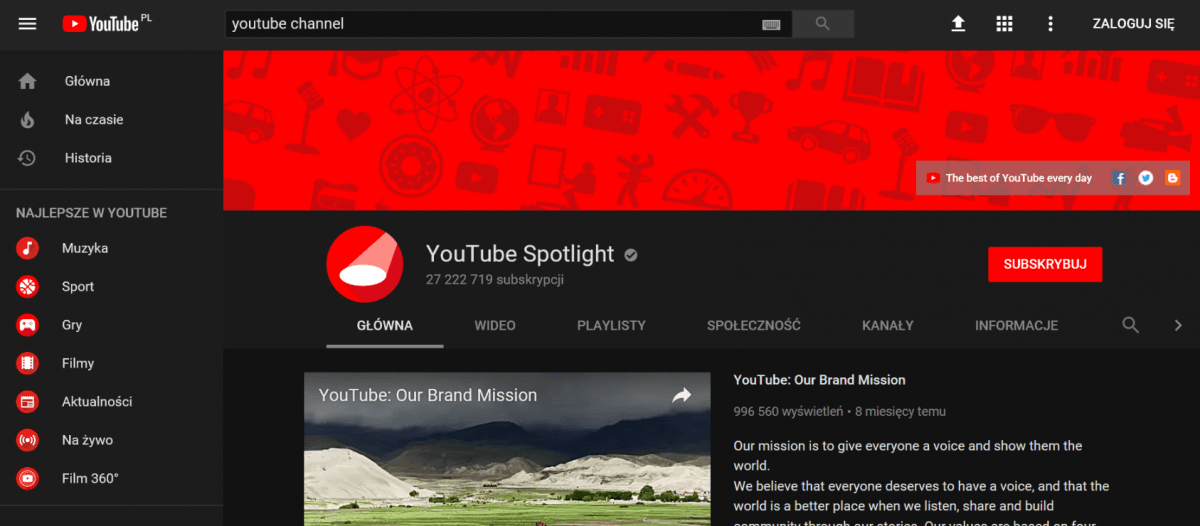Click the Aktualności sidebar label
1200x526 pixels.
click(x=97, y=402)
